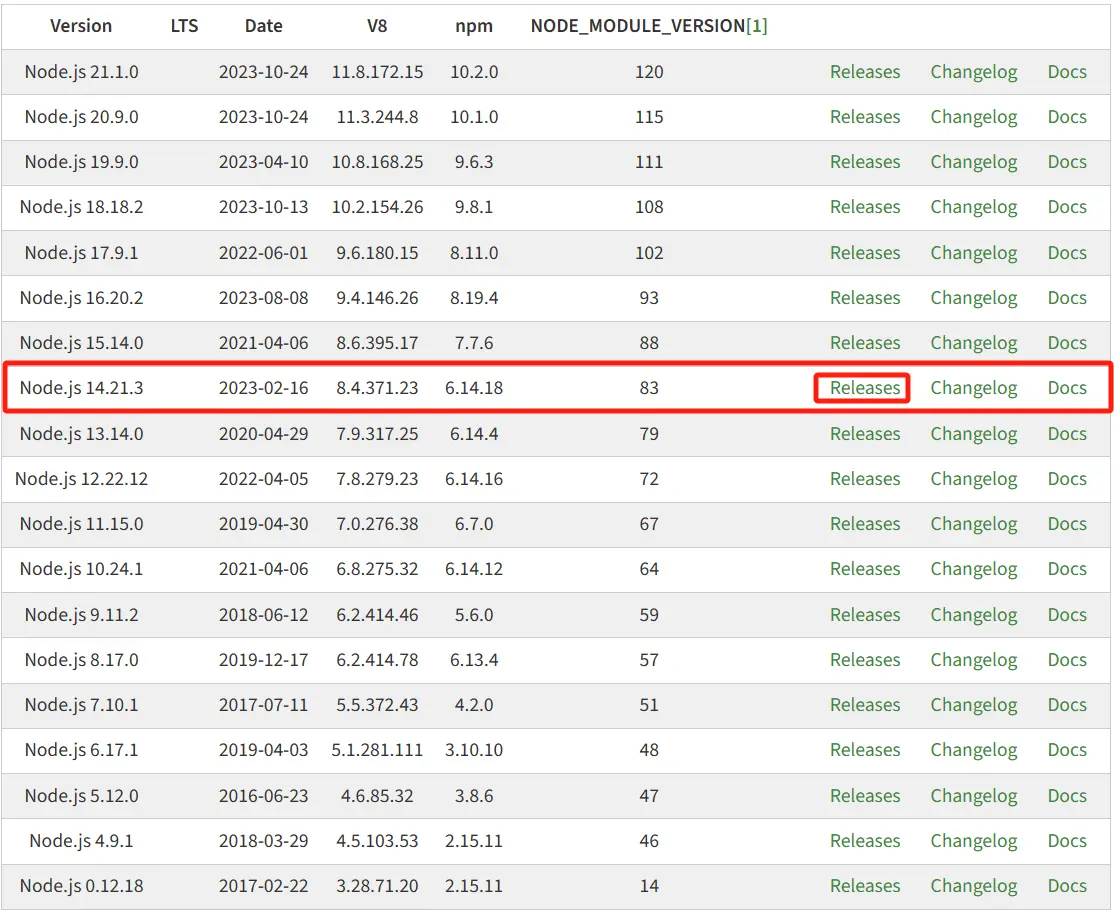Open Changelog for Node.js 17.9.1
The height and width of the screenshot is (910, 1114).
click(x=973, y=254)
